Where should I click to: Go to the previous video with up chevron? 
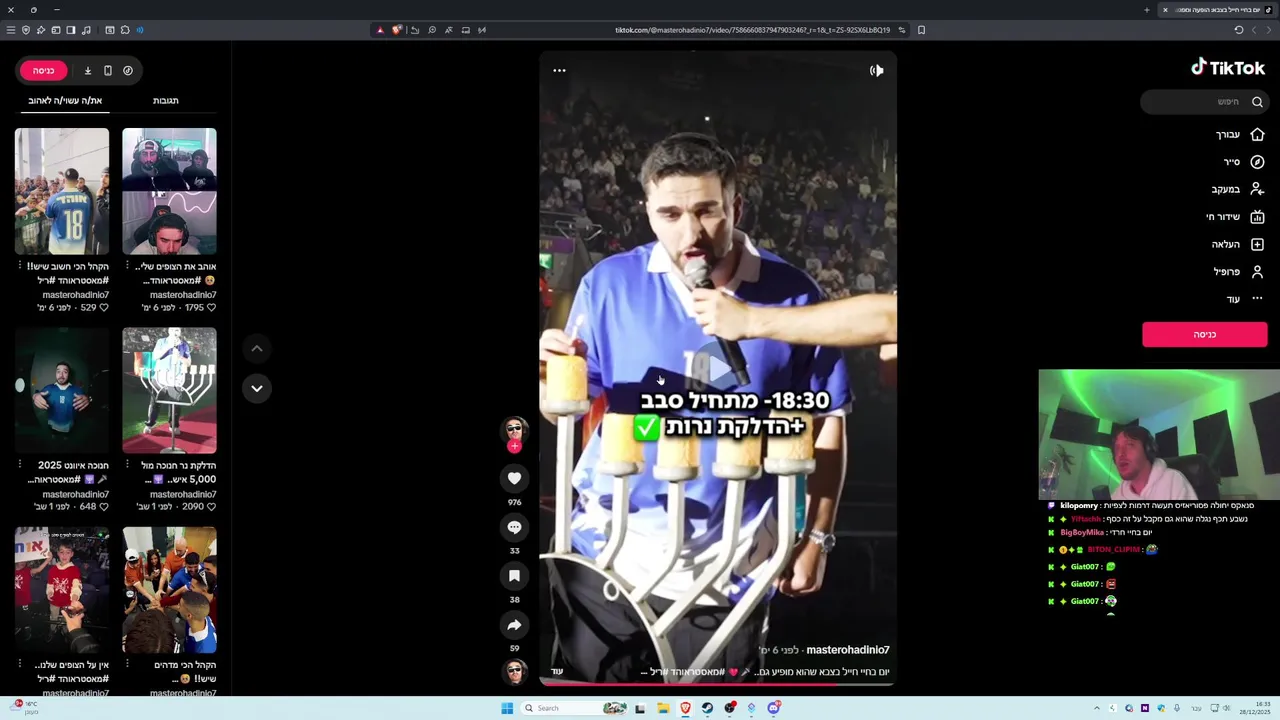tap(257, 348)
